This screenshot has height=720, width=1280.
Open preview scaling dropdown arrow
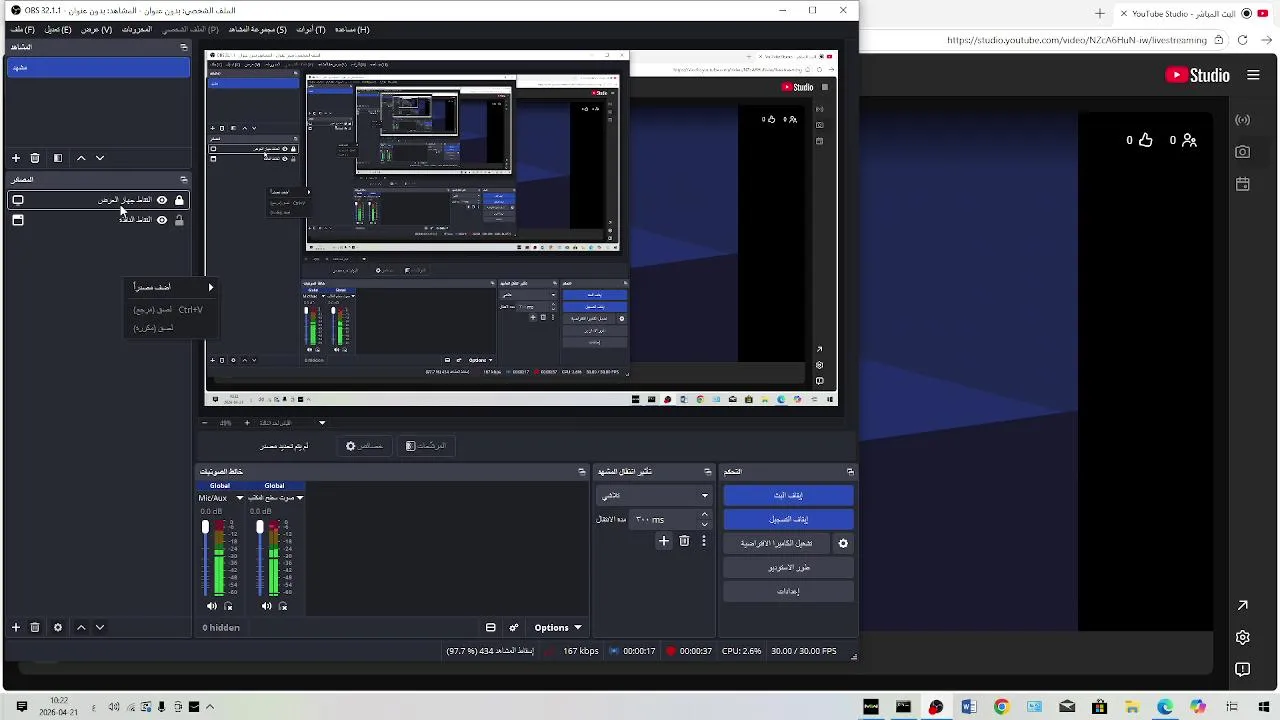(x=322, y=423)
